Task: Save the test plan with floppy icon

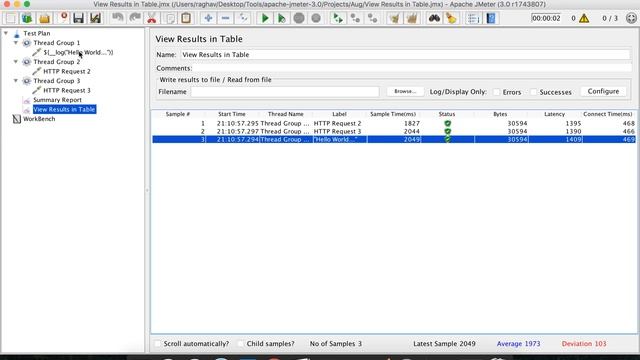Action: (x=78, y=18)
